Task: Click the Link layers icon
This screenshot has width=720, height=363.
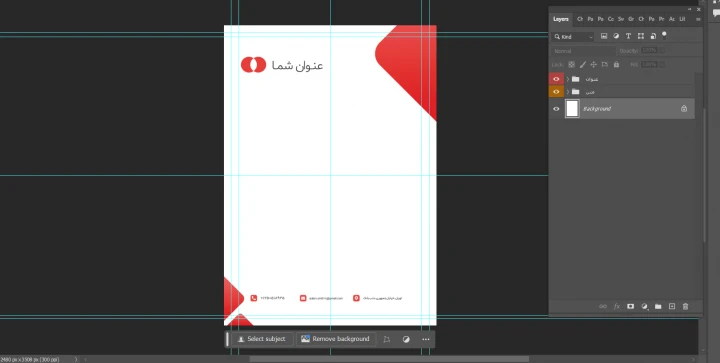Action: coord(603,307)
